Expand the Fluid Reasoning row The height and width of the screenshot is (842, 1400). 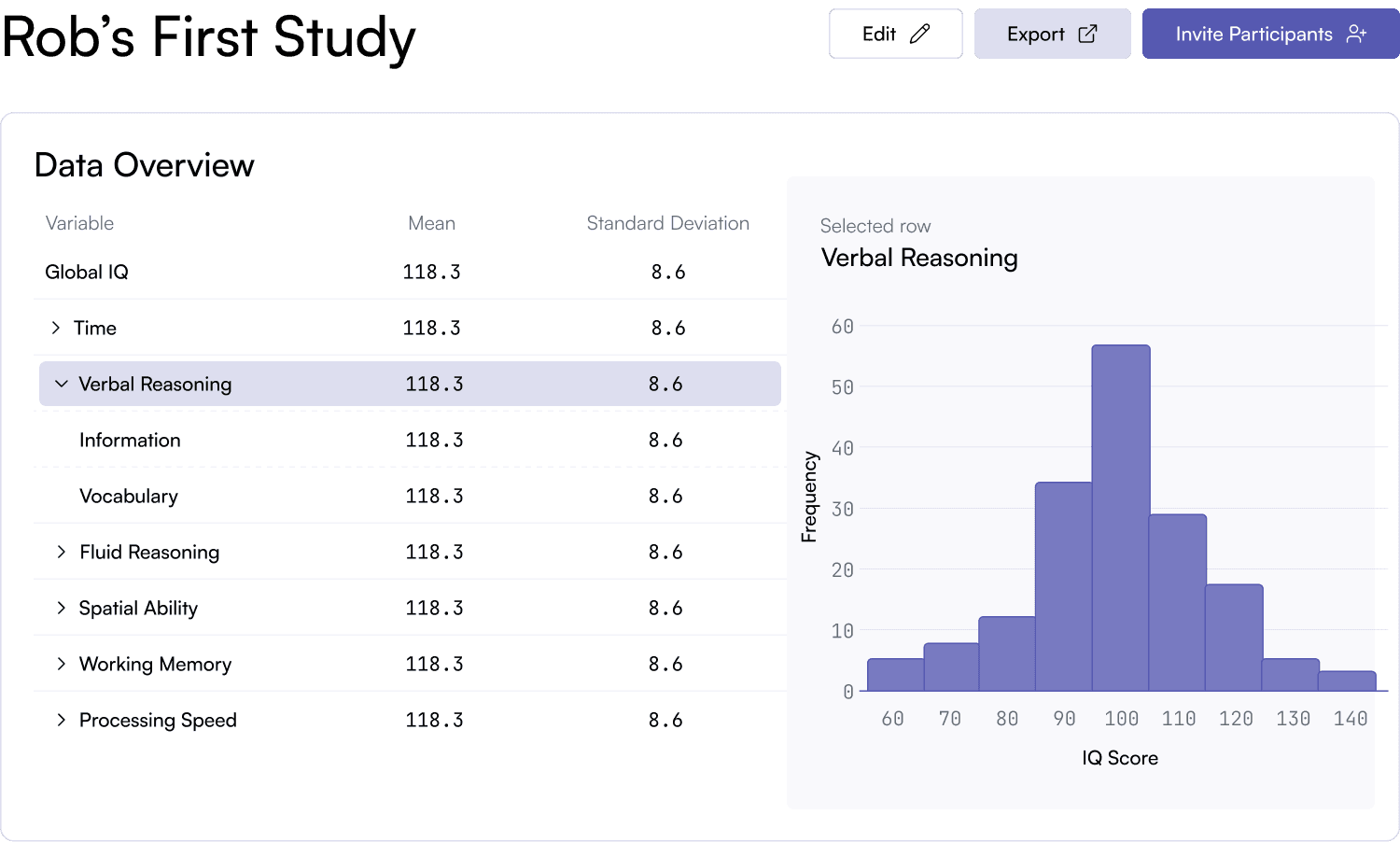pos(62,552)
